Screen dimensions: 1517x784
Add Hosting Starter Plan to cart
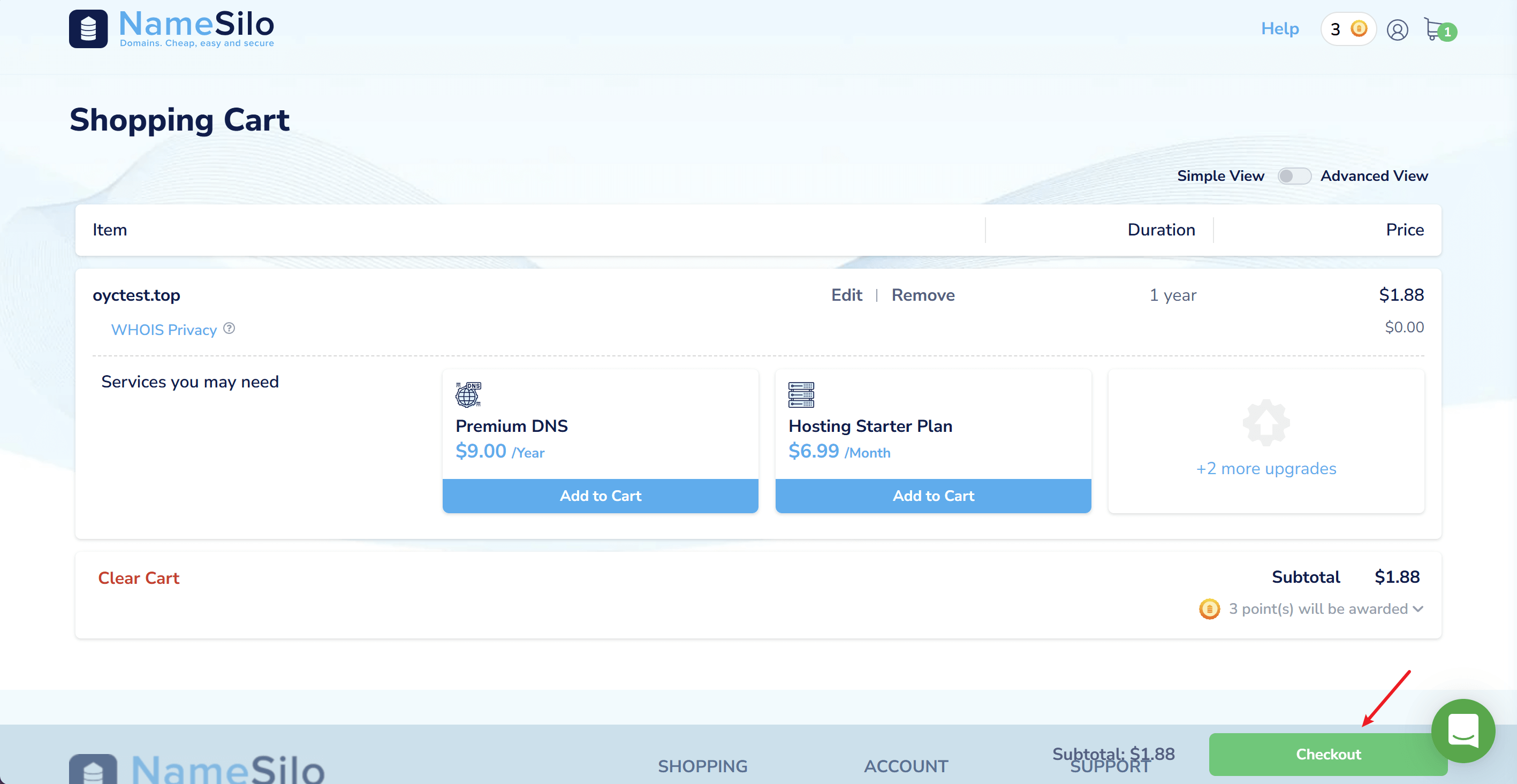pyautogui.click(x=933, y=496)
